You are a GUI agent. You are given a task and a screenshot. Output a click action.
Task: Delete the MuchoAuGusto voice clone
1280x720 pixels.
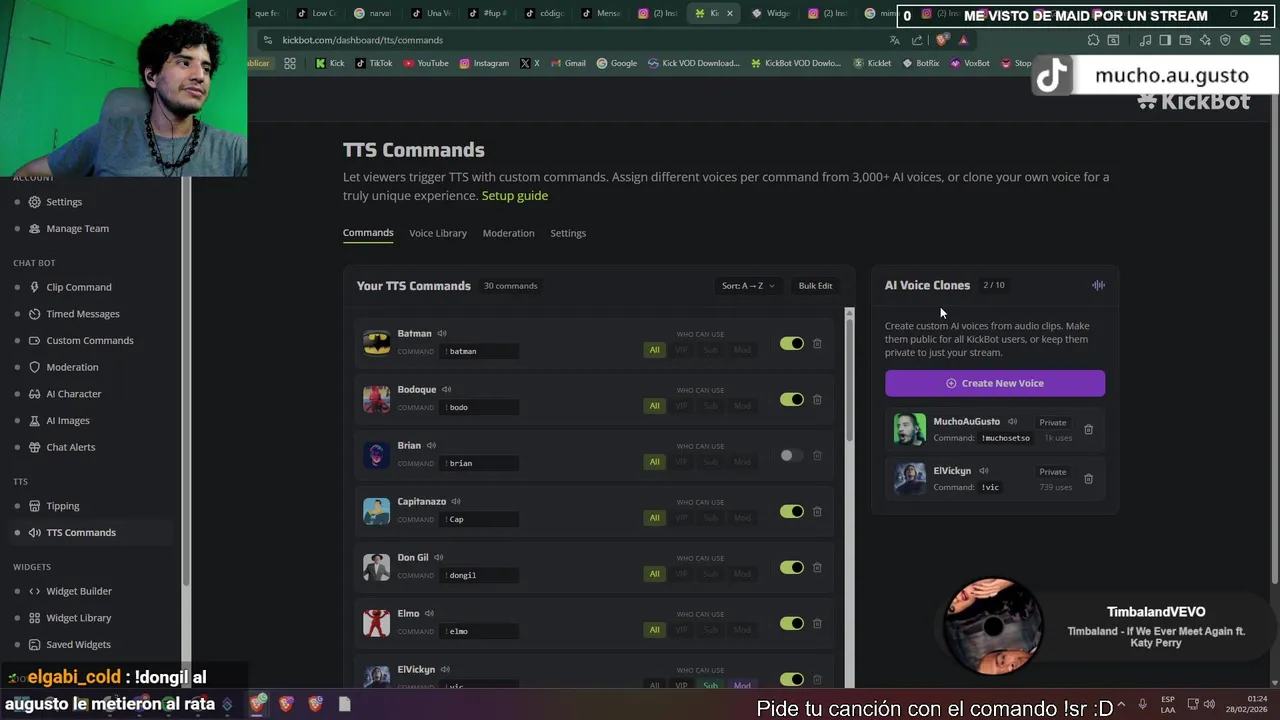(1089, 430)
